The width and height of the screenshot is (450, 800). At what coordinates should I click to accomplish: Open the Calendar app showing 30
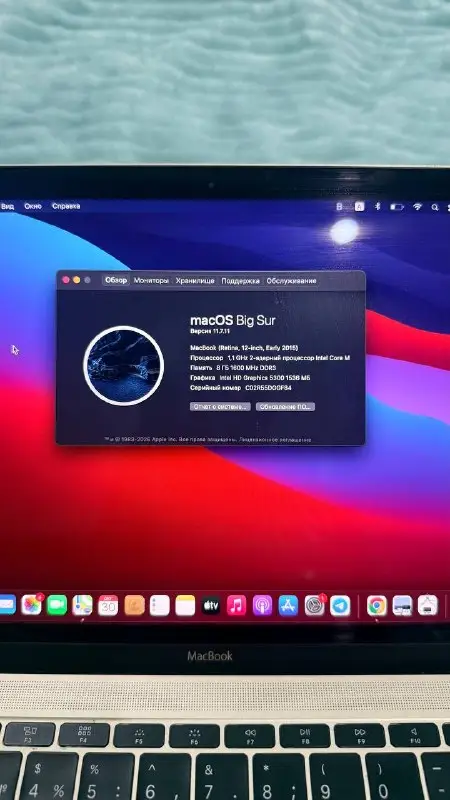click(x=108, y=605)
